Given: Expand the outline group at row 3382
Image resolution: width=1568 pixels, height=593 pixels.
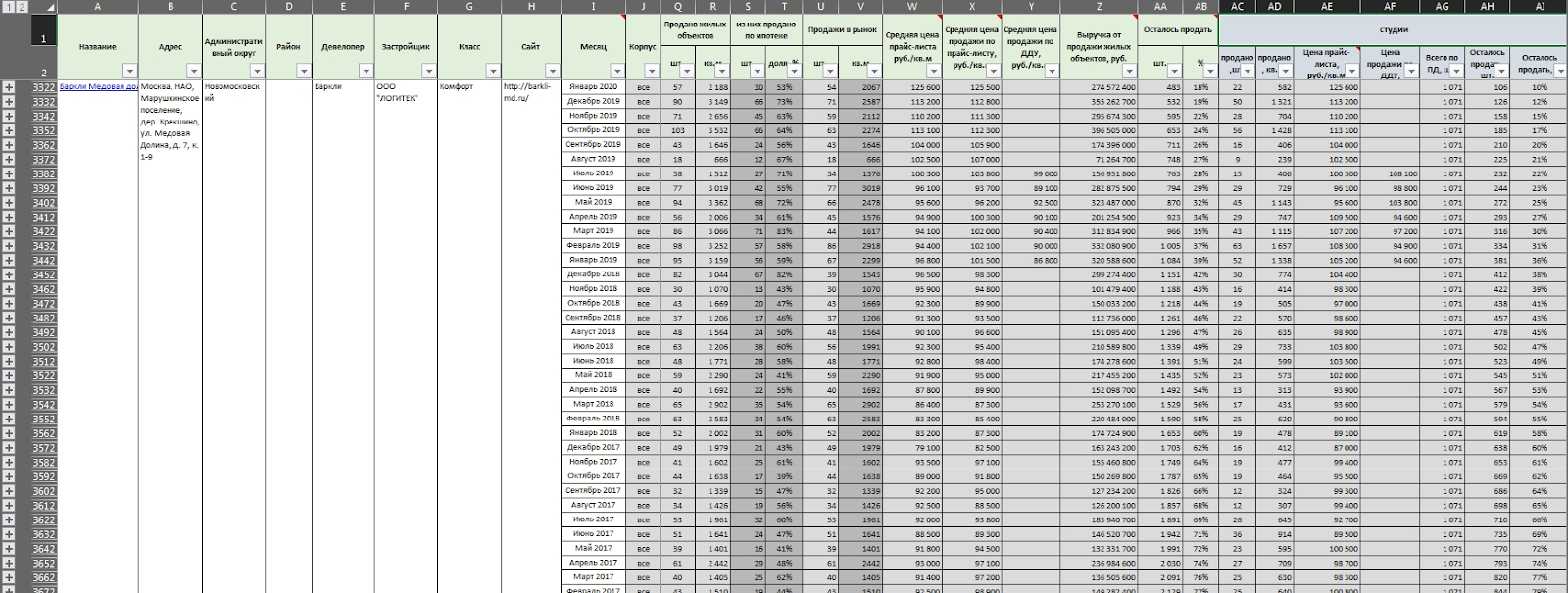Looking at the screenshot, I should pos(9,173).
